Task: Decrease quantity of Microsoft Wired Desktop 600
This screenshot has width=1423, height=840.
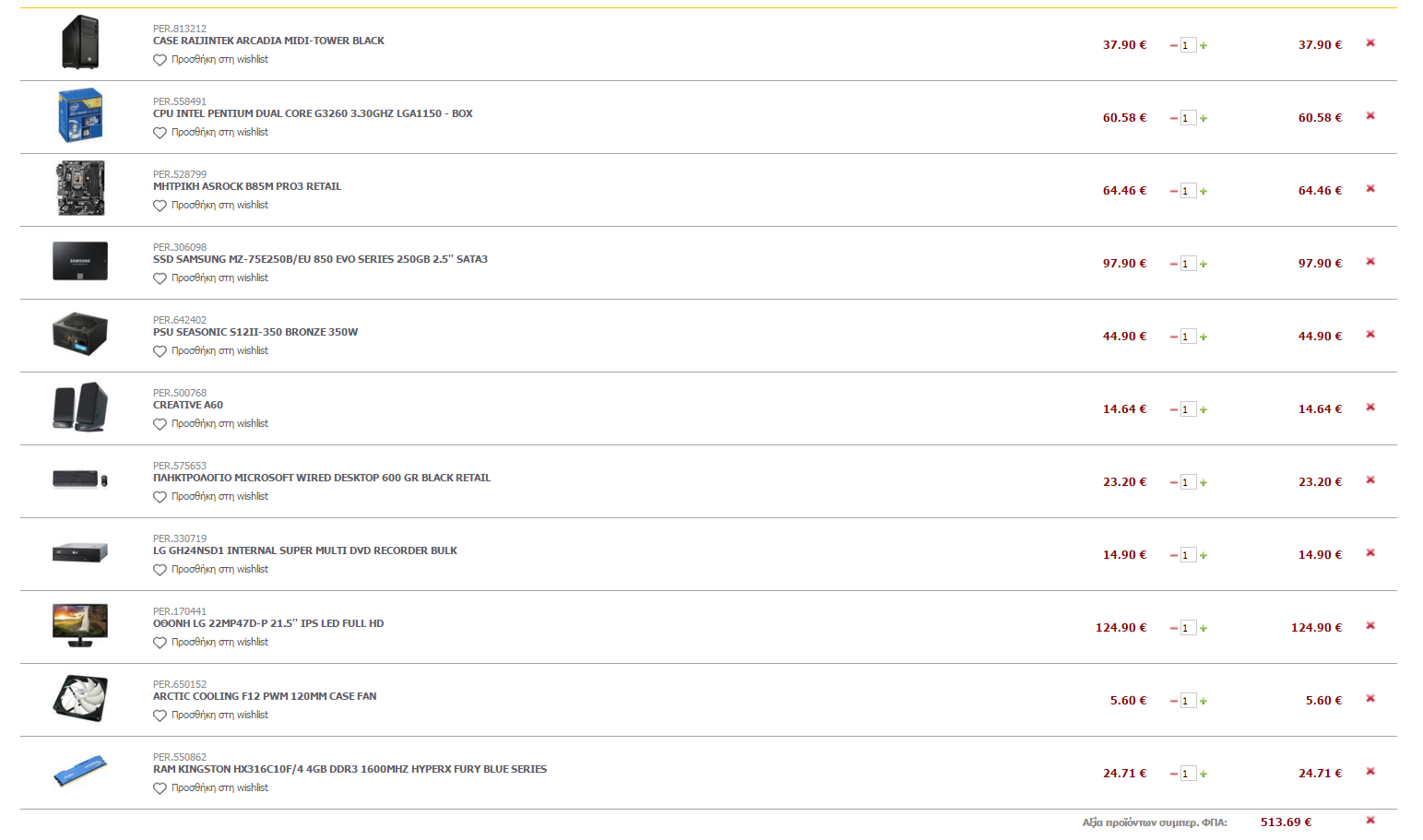Action: [1174, 482]
